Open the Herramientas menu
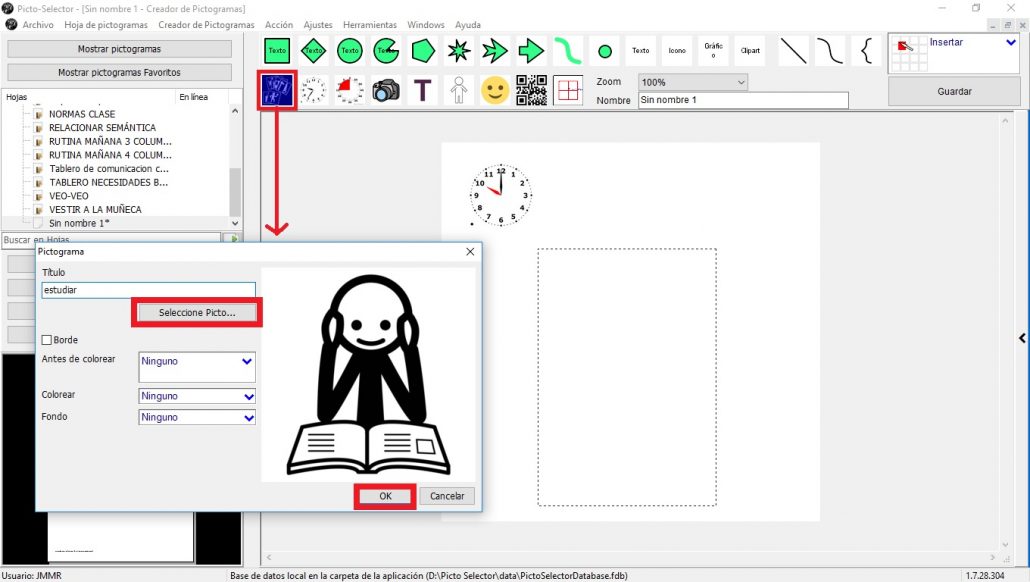This screenshot has width=1030, height=582. click(369, 24)
